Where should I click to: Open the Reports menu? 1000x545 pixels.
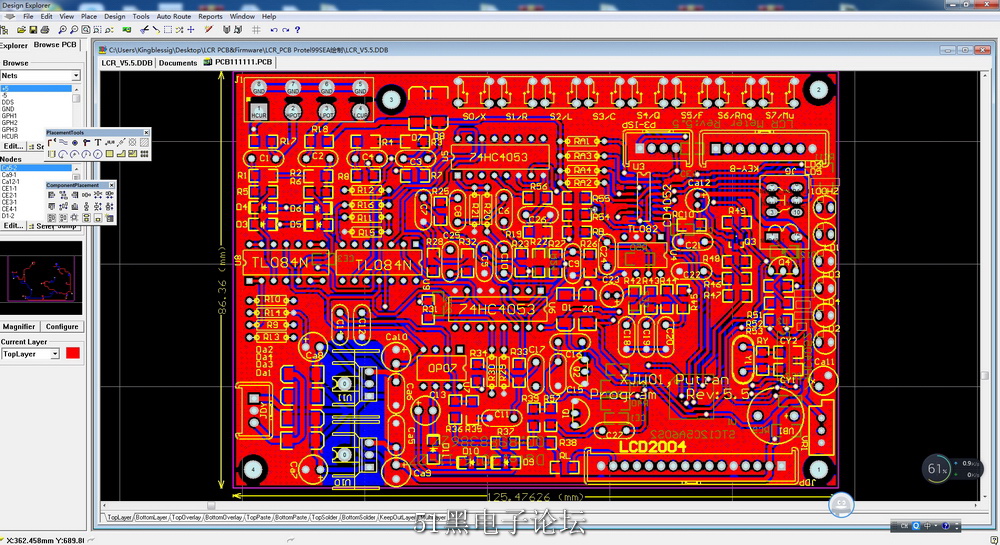point(210,17)
